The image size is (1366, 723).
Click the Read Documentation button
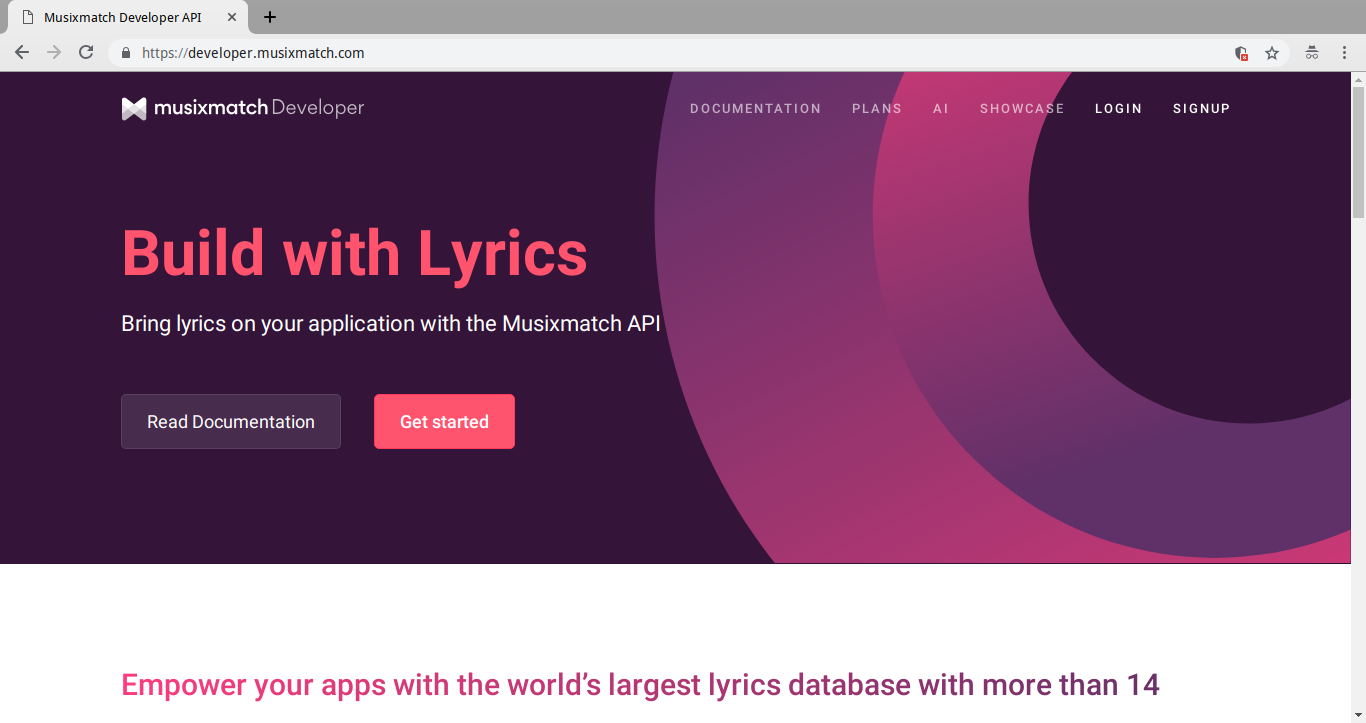[x=231, y=422]
